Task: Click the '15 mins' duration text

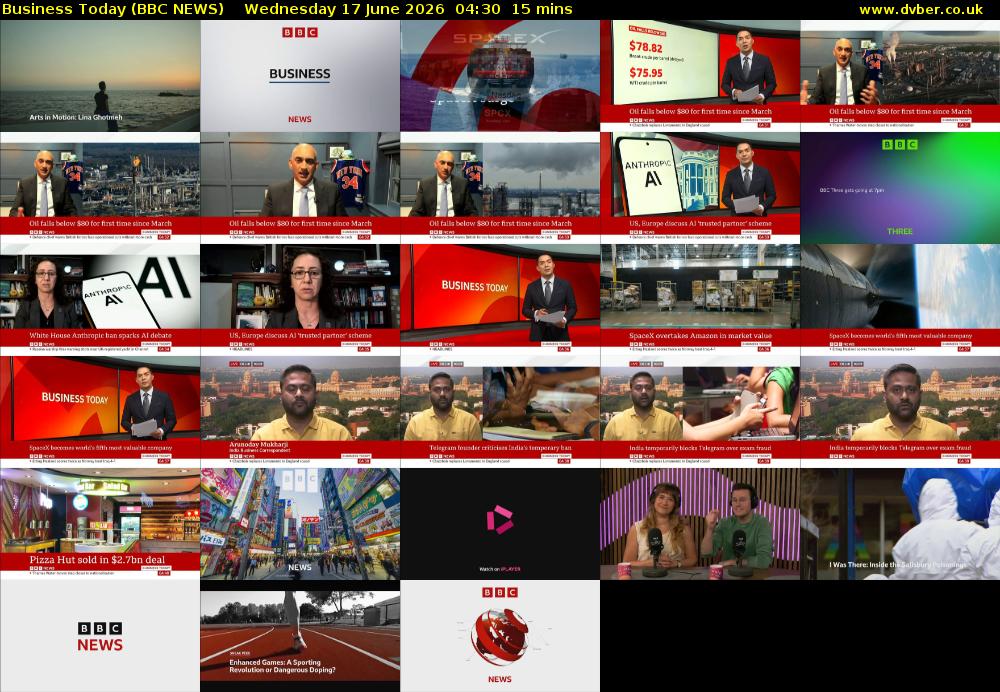Action: coord(543,10)
